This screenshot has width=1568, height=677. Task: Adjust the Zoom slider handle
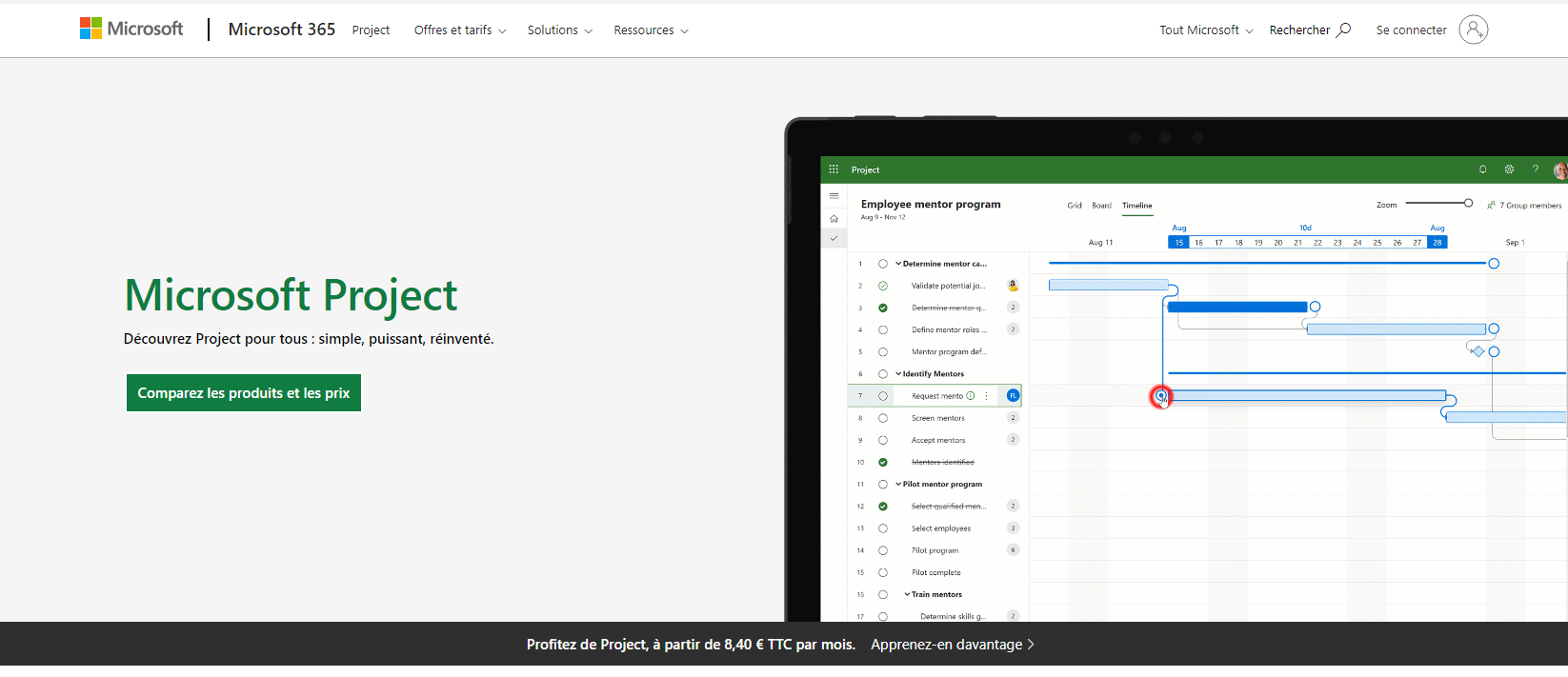pyautogui.click(x=1468, y=203)
